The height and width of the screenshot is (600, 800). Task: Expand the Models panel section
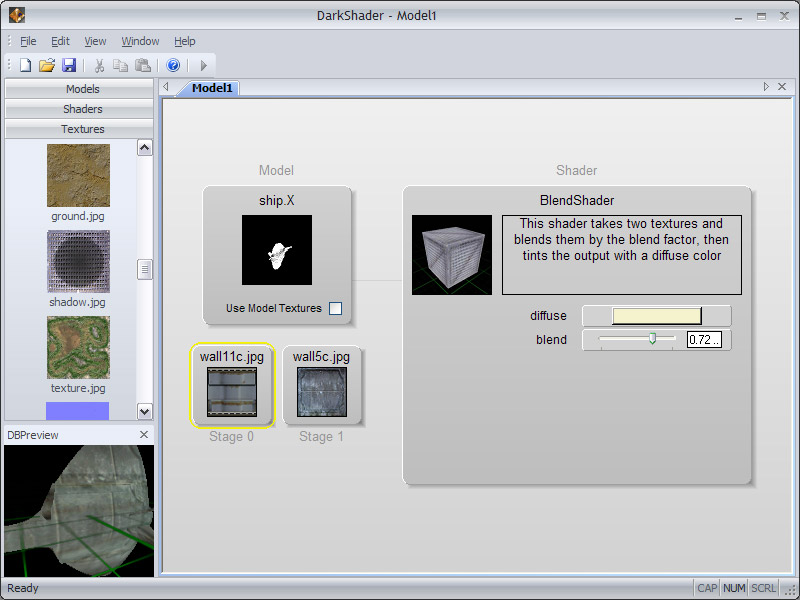pos(82,89)
